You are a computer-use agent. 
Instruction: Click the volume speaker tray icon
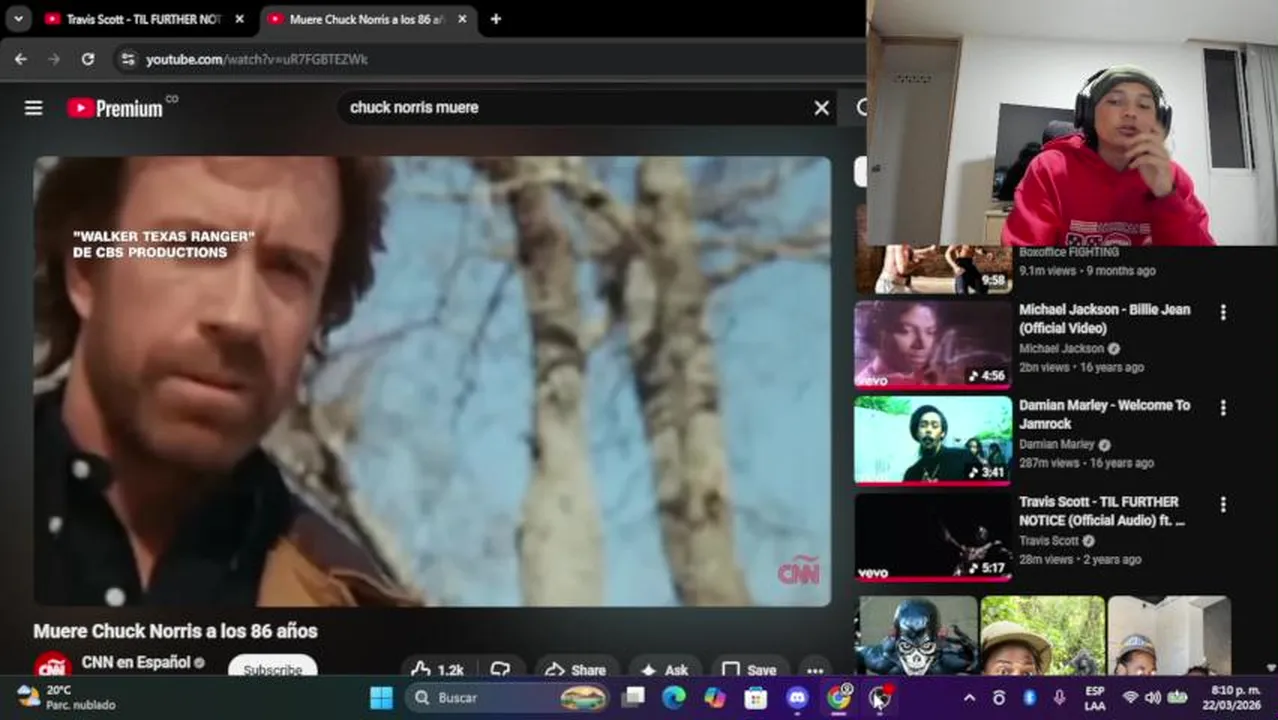[x=1153, y=697]
